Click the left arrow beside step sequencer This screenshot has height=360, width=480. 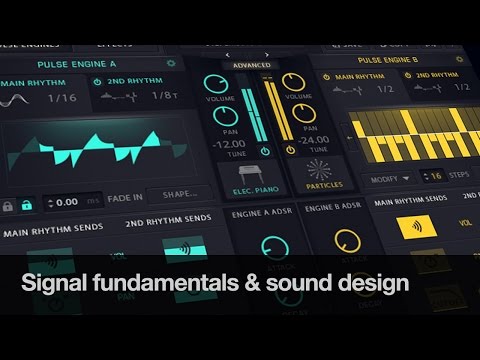[350, 137]
